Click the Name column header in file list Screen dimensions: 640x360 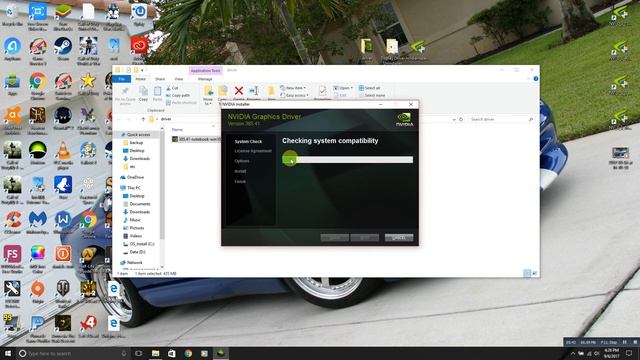[x=177, y=129]
